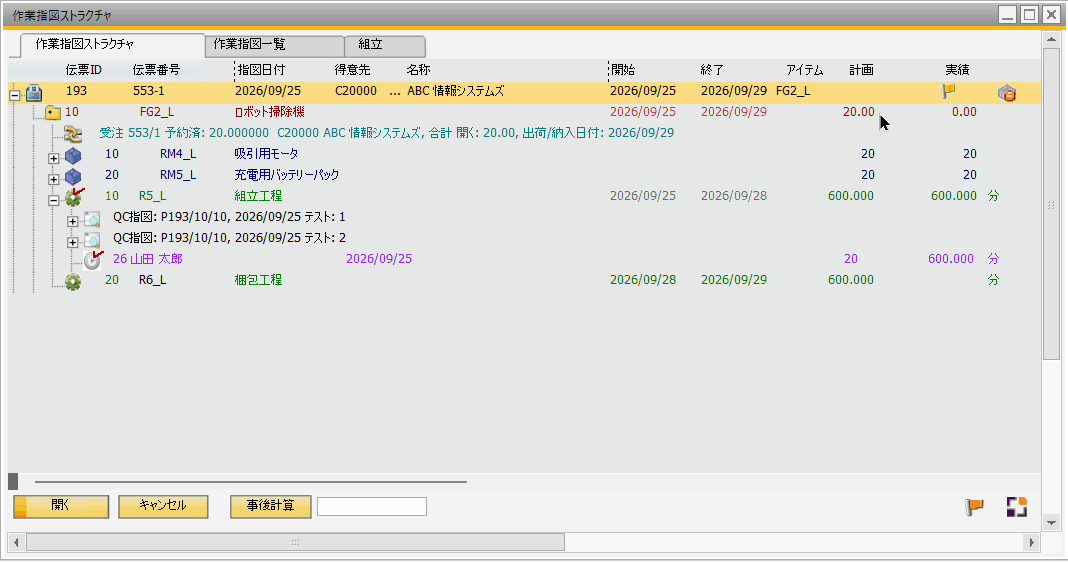The height and width of the screenshot is (562, 1068).
Task: Select the 組立工程 operation row
Action: tap(524, 196)
